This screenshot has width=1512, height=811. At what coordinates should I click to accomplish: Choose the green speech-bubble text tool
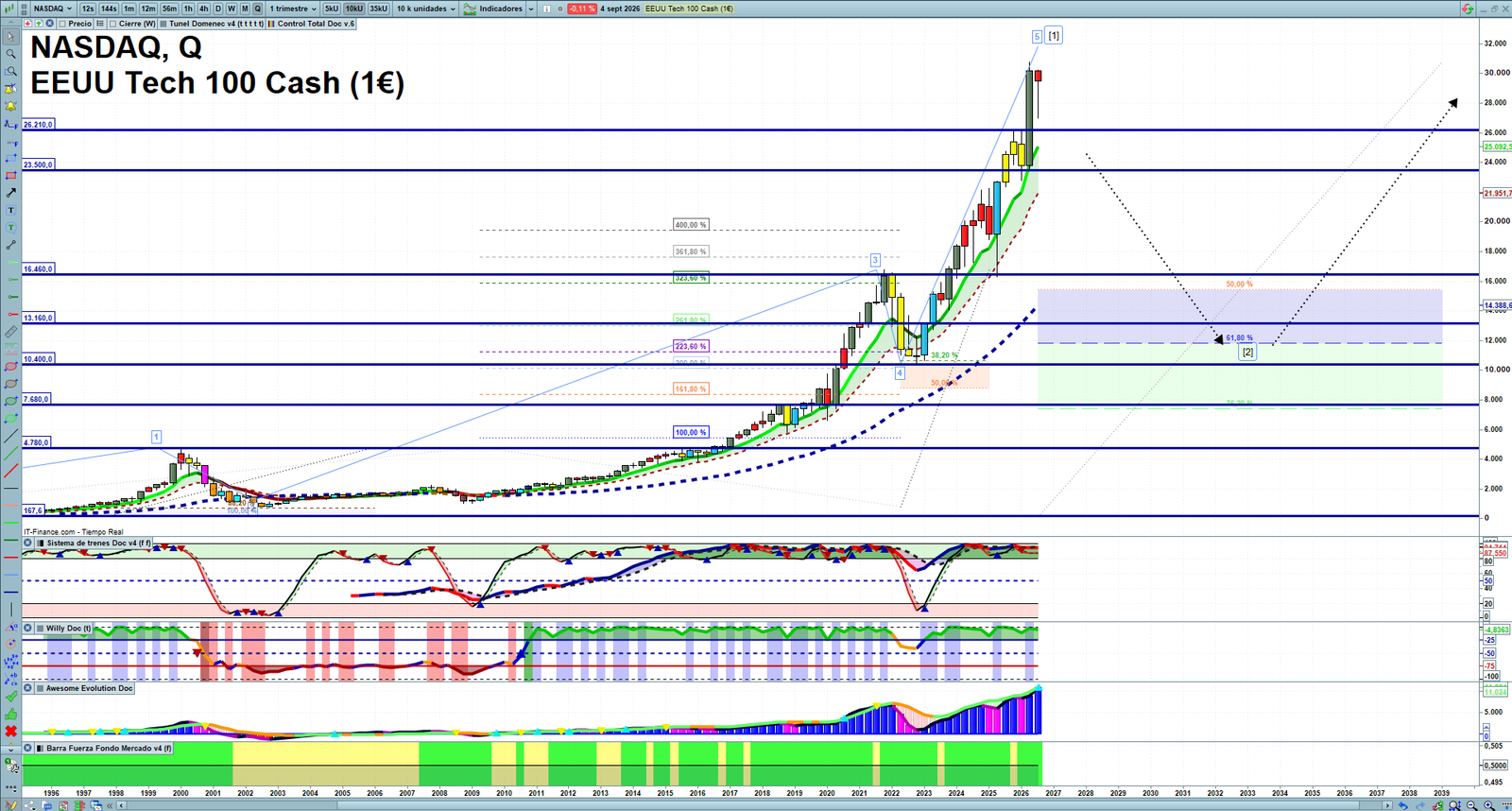coord(10,228)
